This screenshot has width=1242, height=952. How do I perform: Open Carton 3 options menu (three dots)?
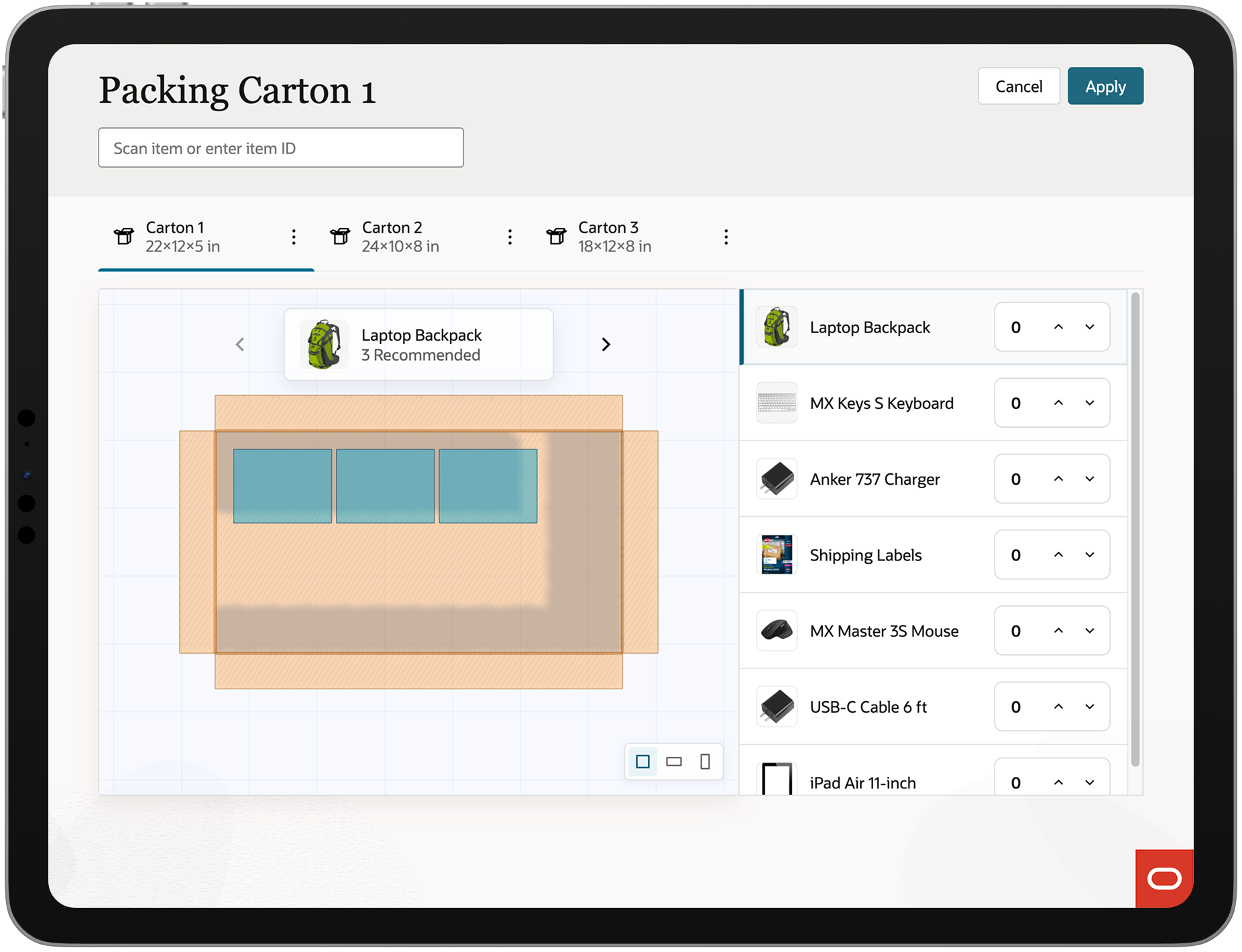click(x=726, y=237)
